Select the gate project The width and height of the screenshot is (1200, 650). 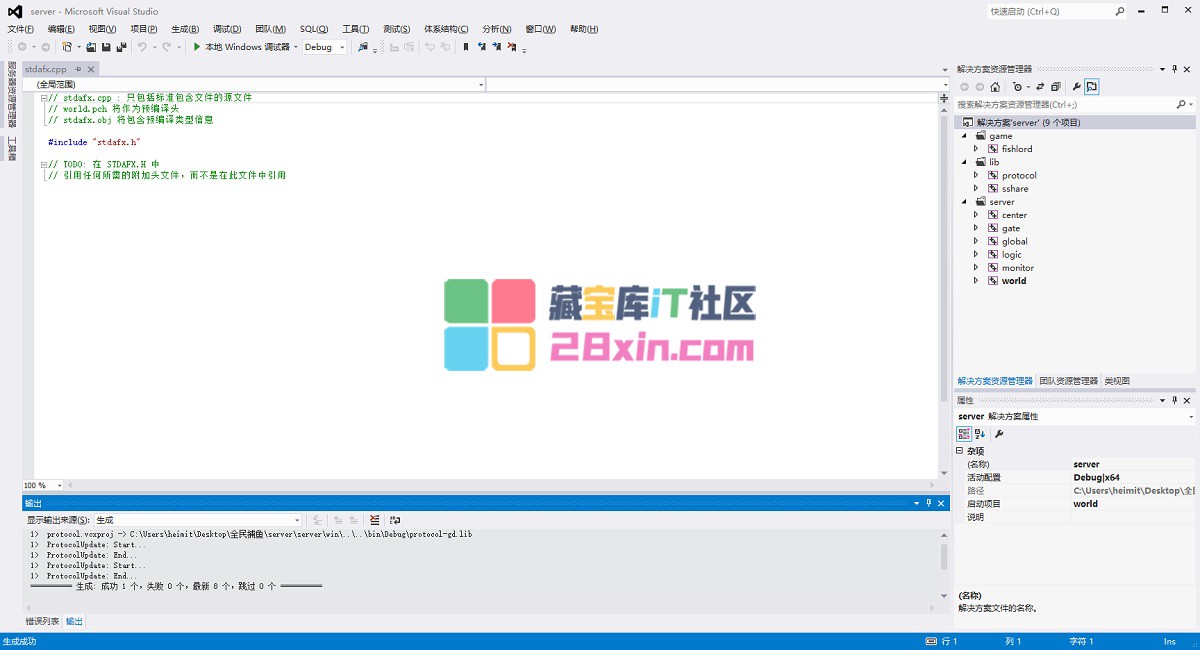point(1011,228)
